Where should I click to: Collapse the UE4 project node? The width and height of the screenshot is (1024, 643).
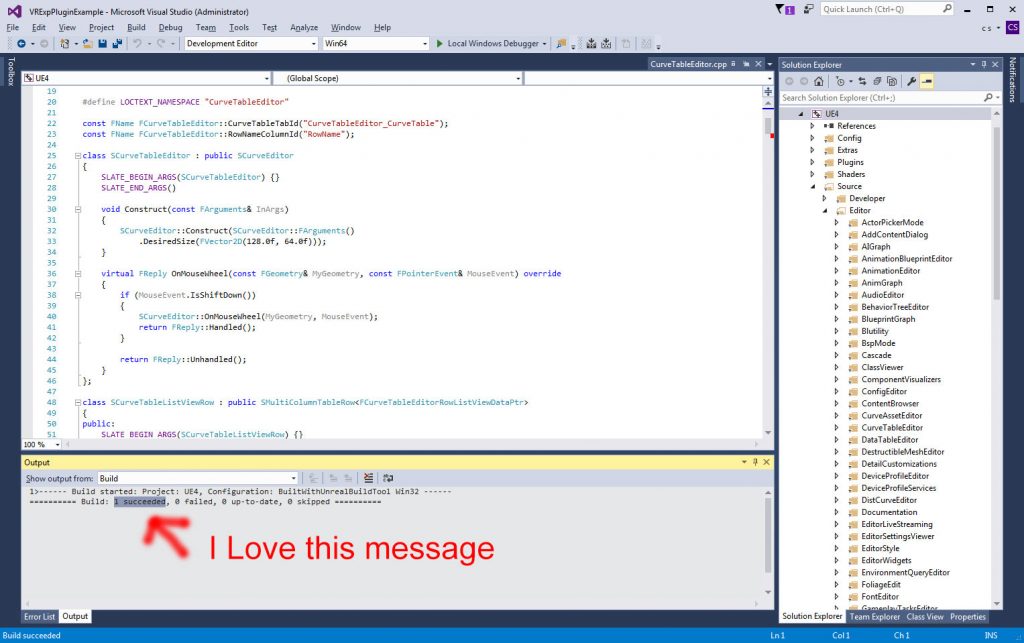click(x=801, y=114)
